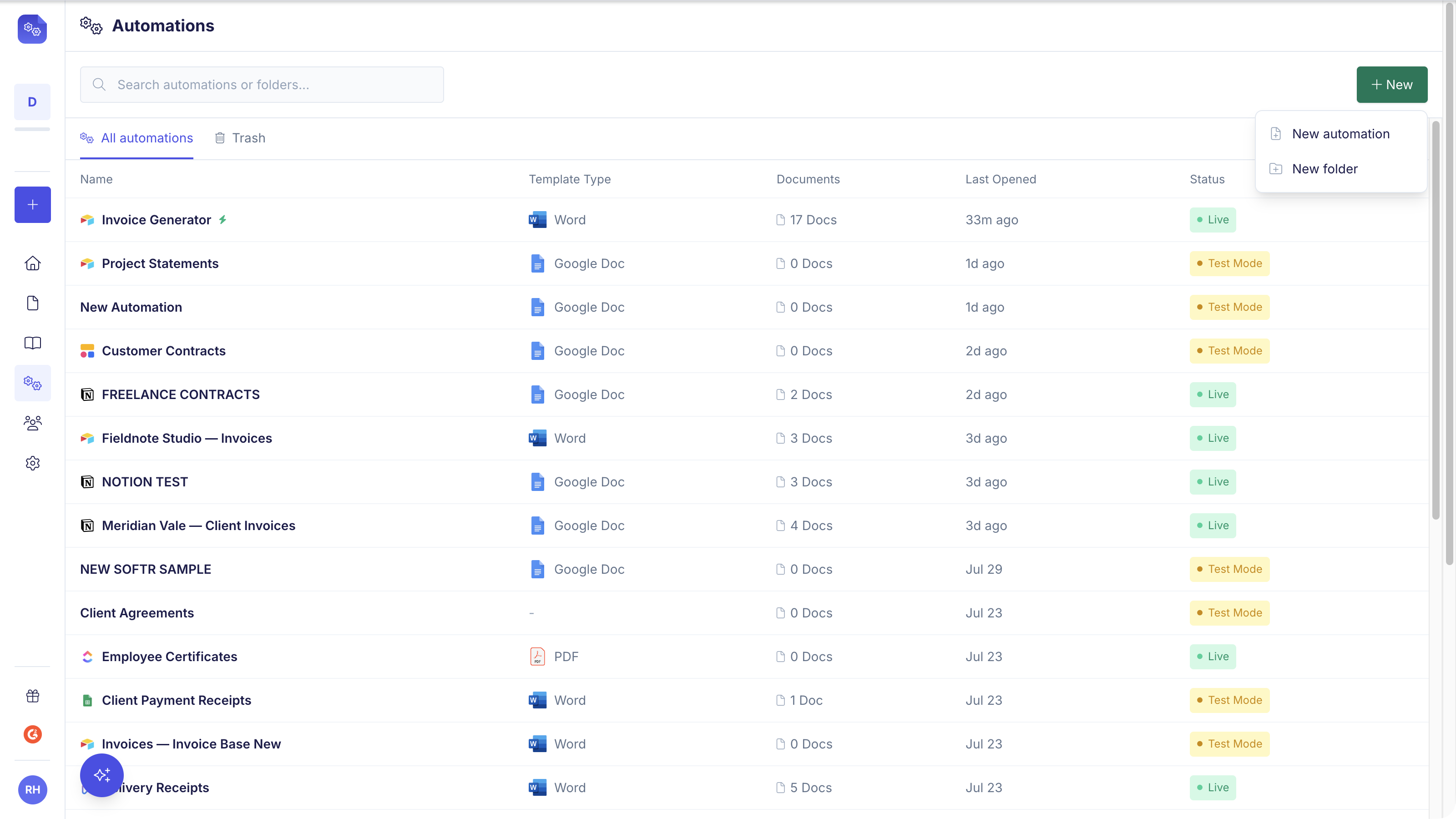This screenshot has height=819, width=1456.
Task: Click the Live badge for Invoice Generator
Action: point(1213,220)
